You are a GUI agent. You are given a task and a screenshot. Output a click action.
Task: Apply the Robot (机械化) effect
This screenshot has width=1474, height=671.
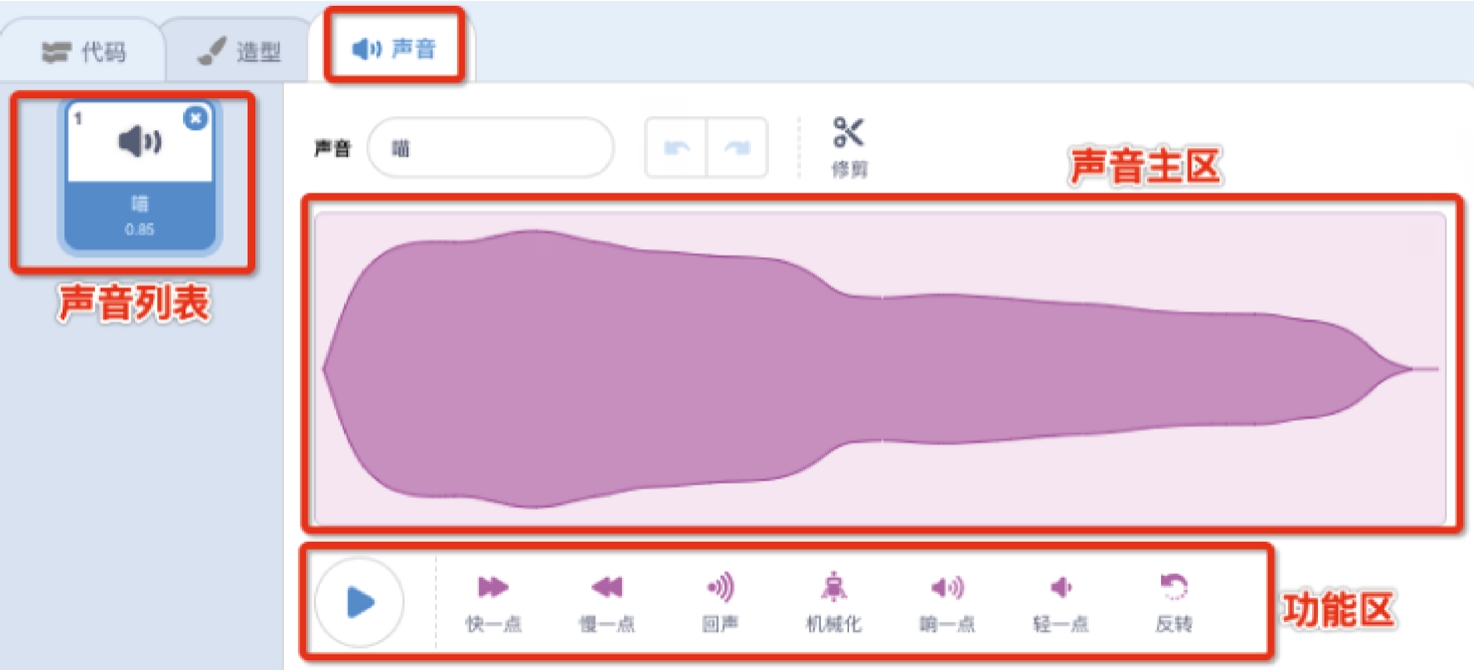[x=833, y=587]
